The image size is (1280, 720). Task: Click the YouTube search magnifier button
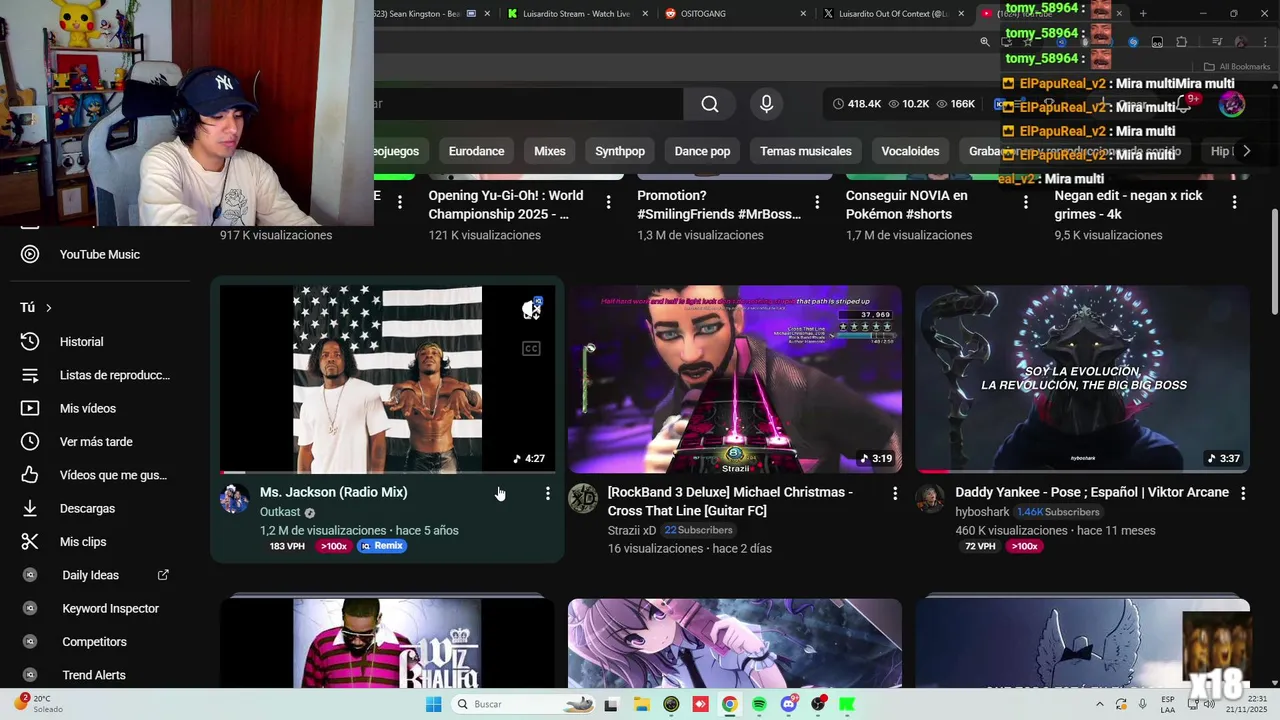pyautogui.click(x=710, y=104)
